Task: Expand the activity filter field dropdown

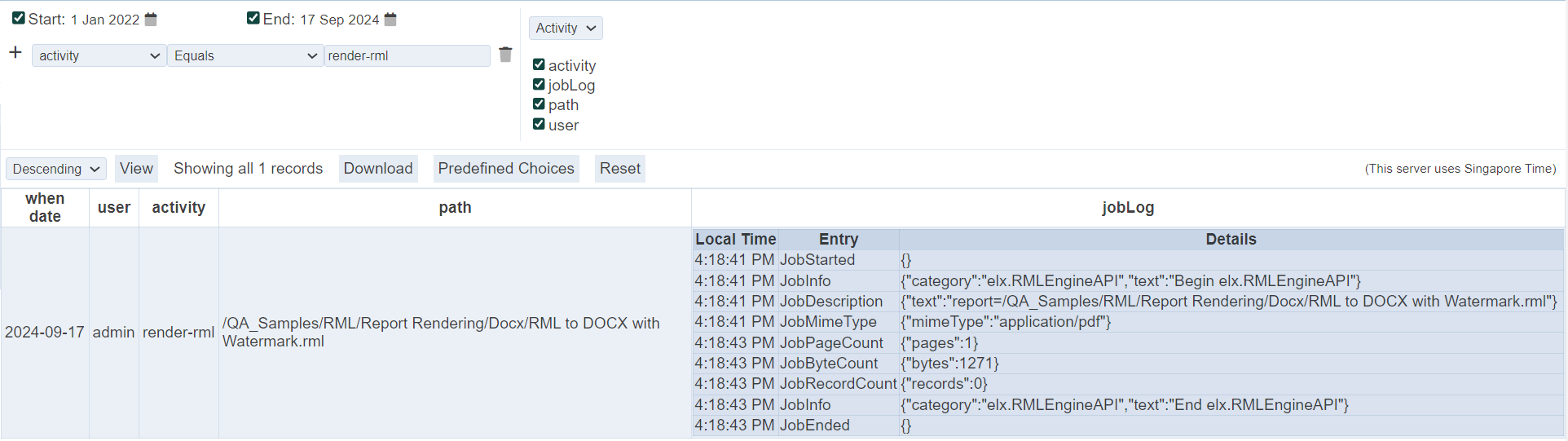Action: 99,55
